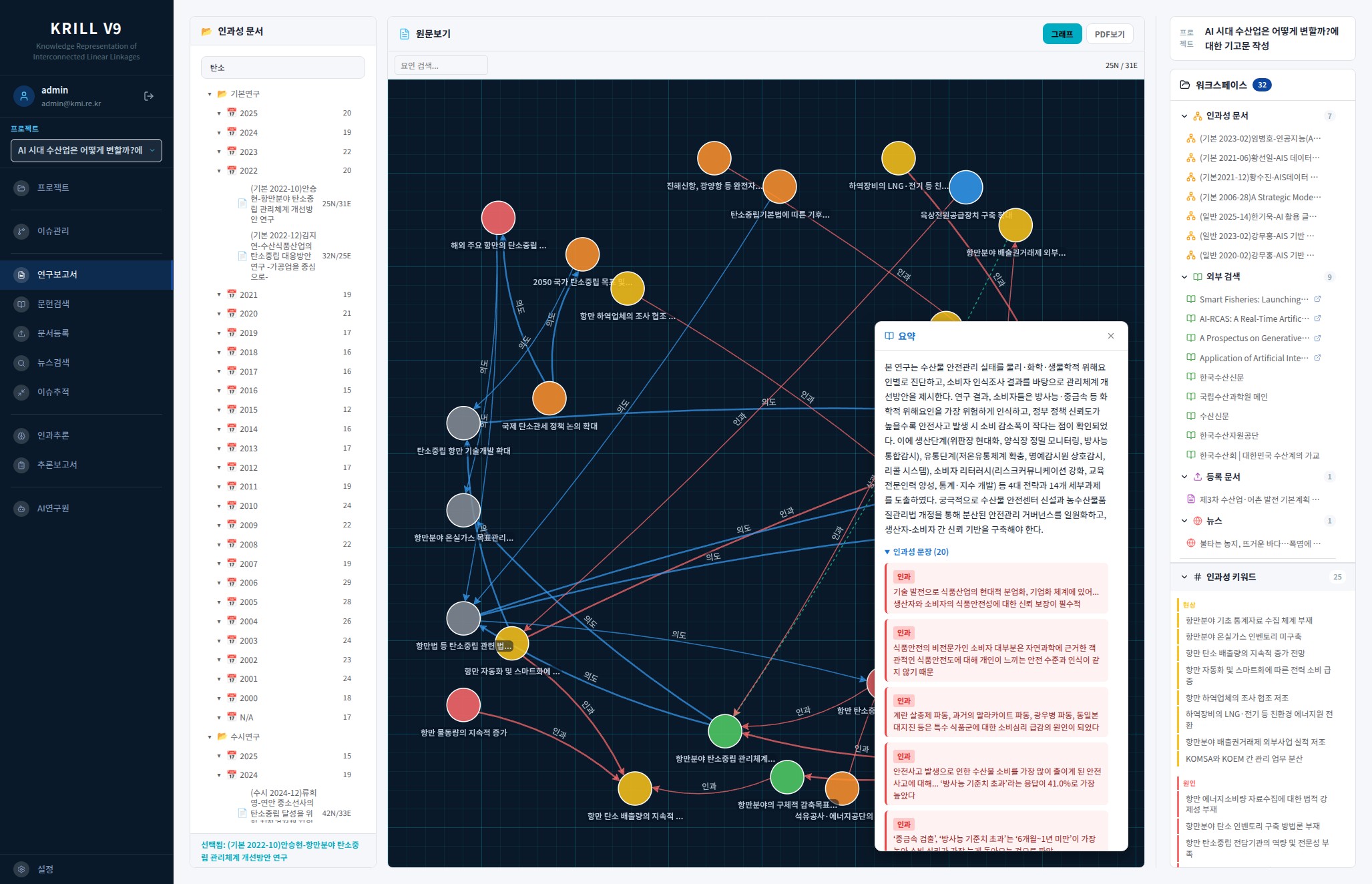Image resolution: width=1372 pixels, height=884 pixels.
Task: Switch view to 그래프 mode
Action: pos(1062,34)
